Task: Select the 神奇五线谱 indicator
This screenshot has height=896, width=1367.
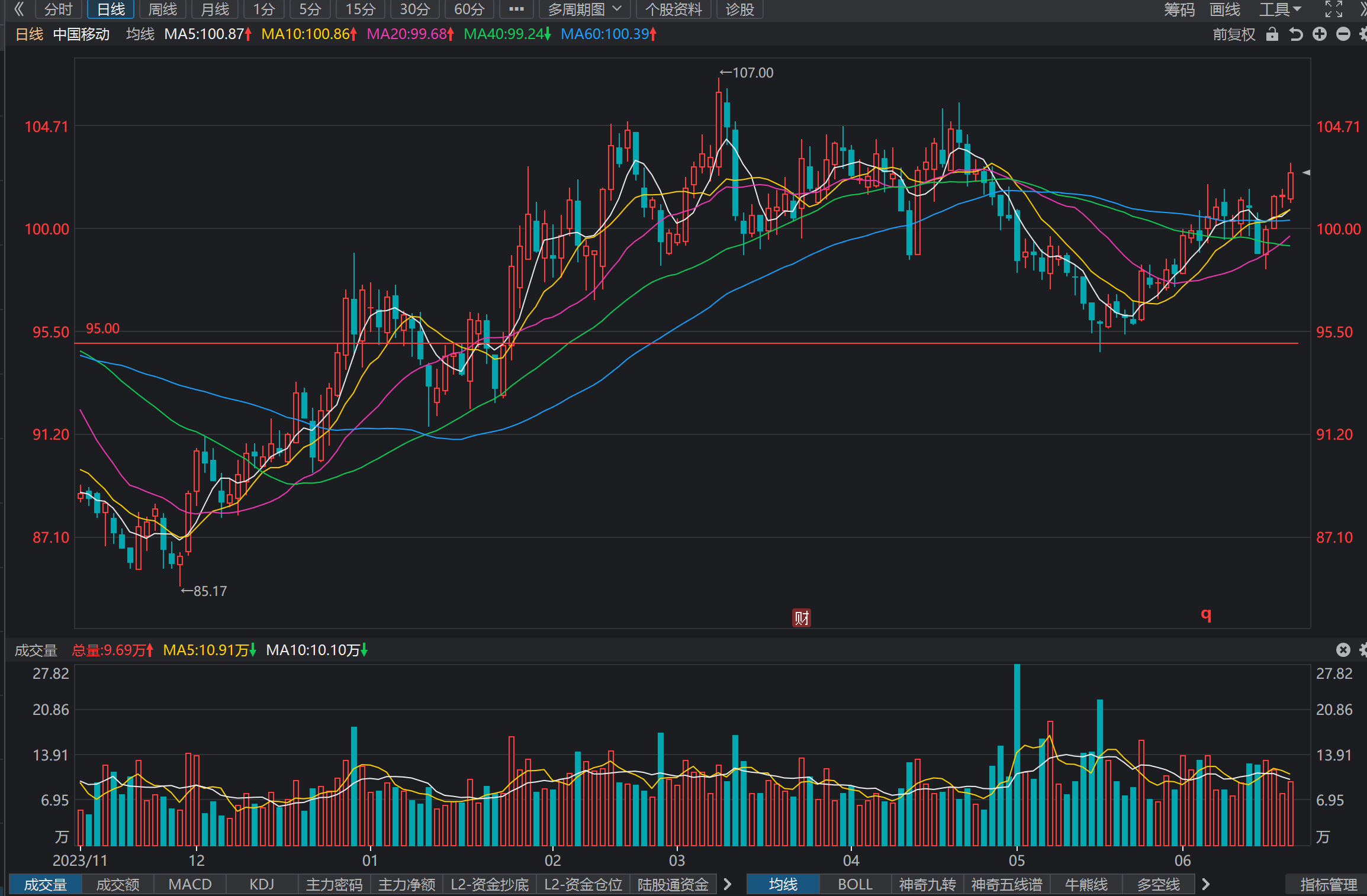Action: tap(1006, 885)
